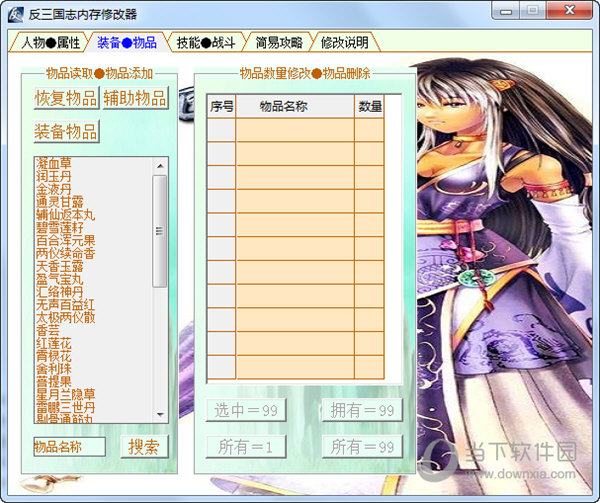Click the app icon in title bar
Viewport: 600px width, 503px height.
coord(16,15)
